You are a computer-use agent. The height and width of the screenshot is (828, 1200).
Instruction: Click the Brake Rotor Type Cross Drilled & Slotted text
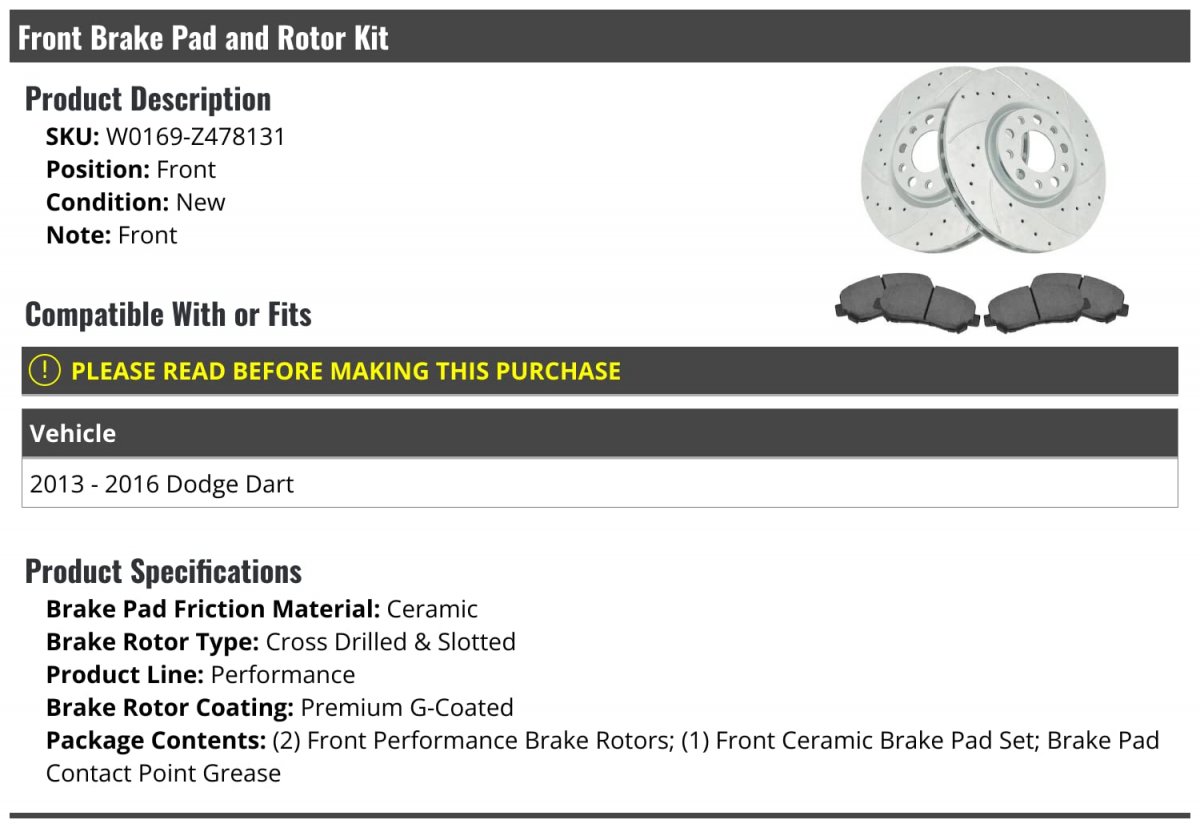(281, 642)
